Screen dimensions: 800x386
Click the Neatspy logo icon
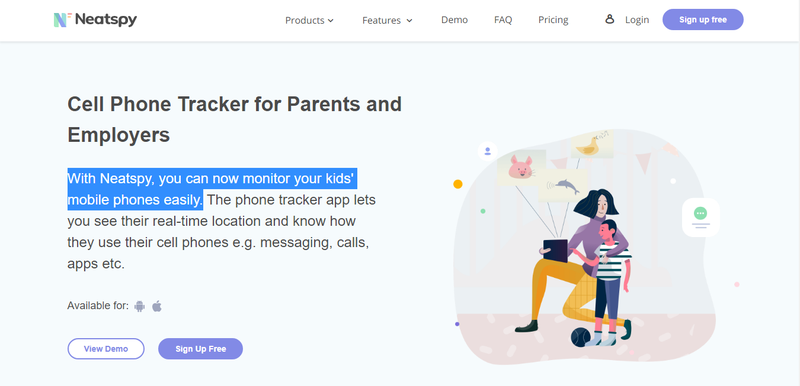tap(62, 20)
